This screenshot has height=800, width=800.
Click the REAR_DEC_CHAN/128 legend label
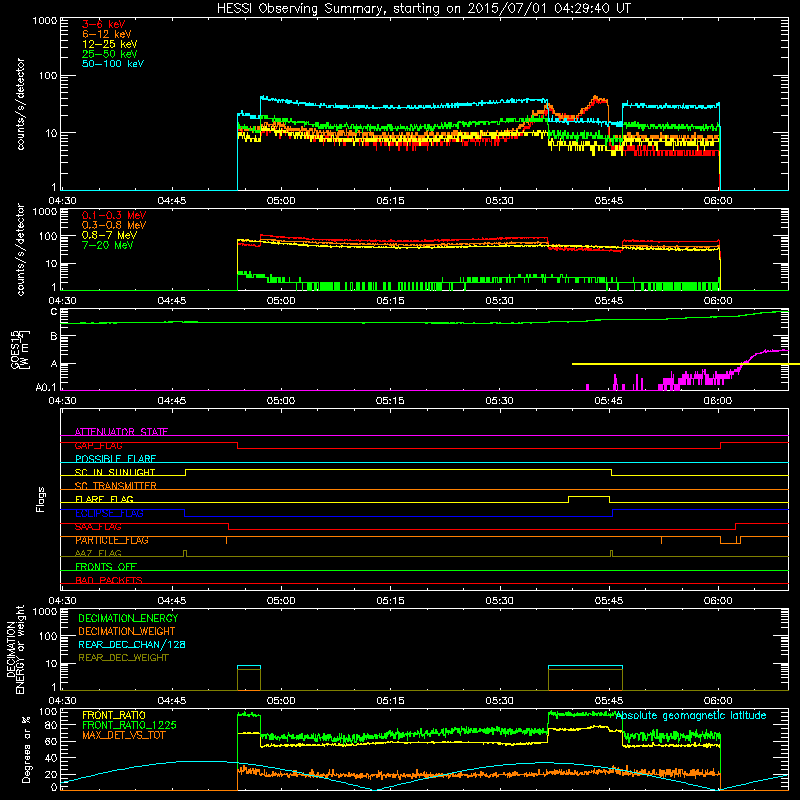pyautogui.click(x=132, y=644)
